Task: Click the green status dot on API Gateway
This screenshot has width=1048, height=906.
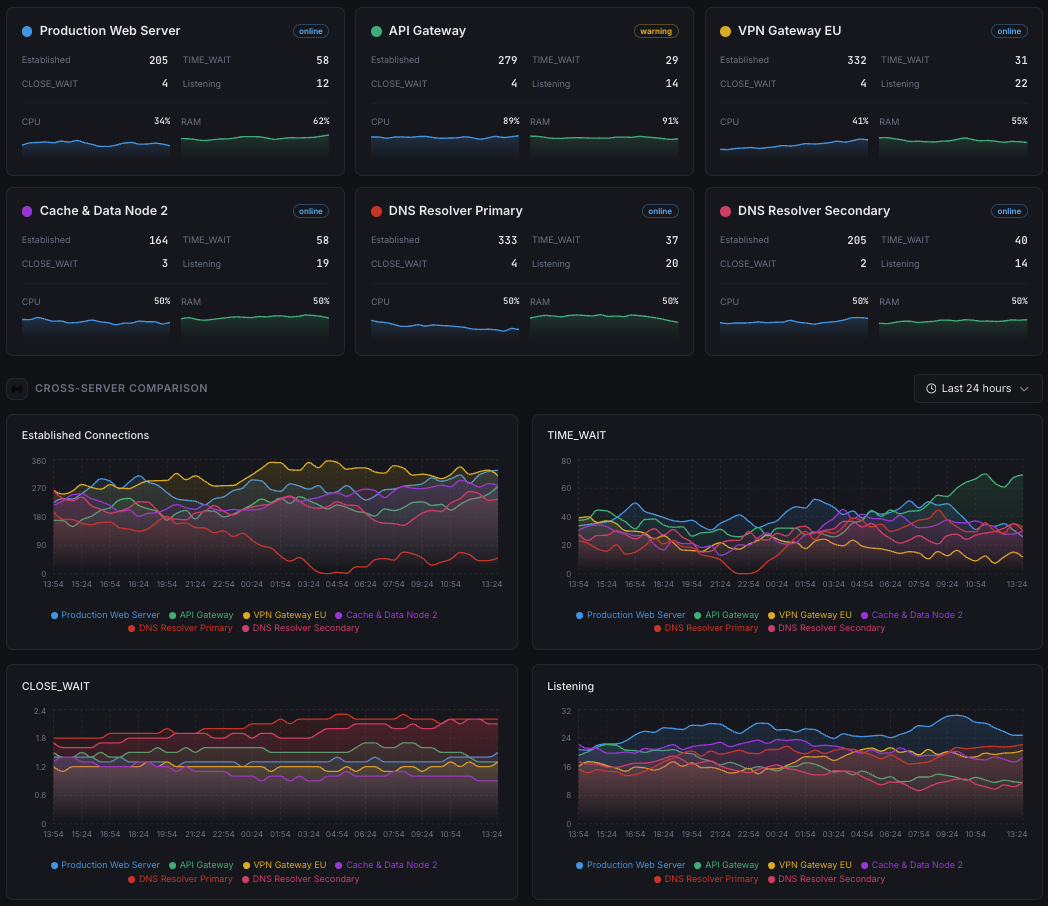Action: (376, 31)
